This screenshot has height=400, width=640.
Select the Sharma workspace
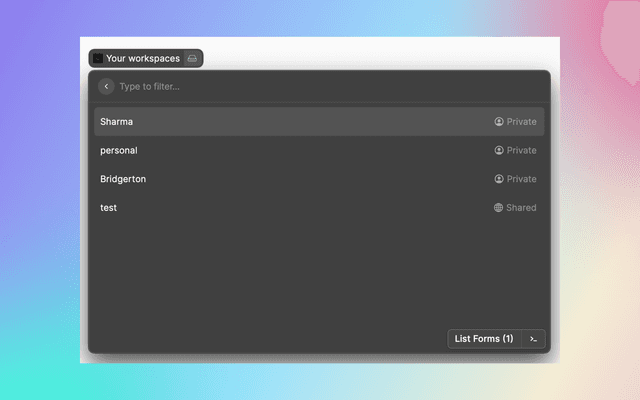[117, 122]
